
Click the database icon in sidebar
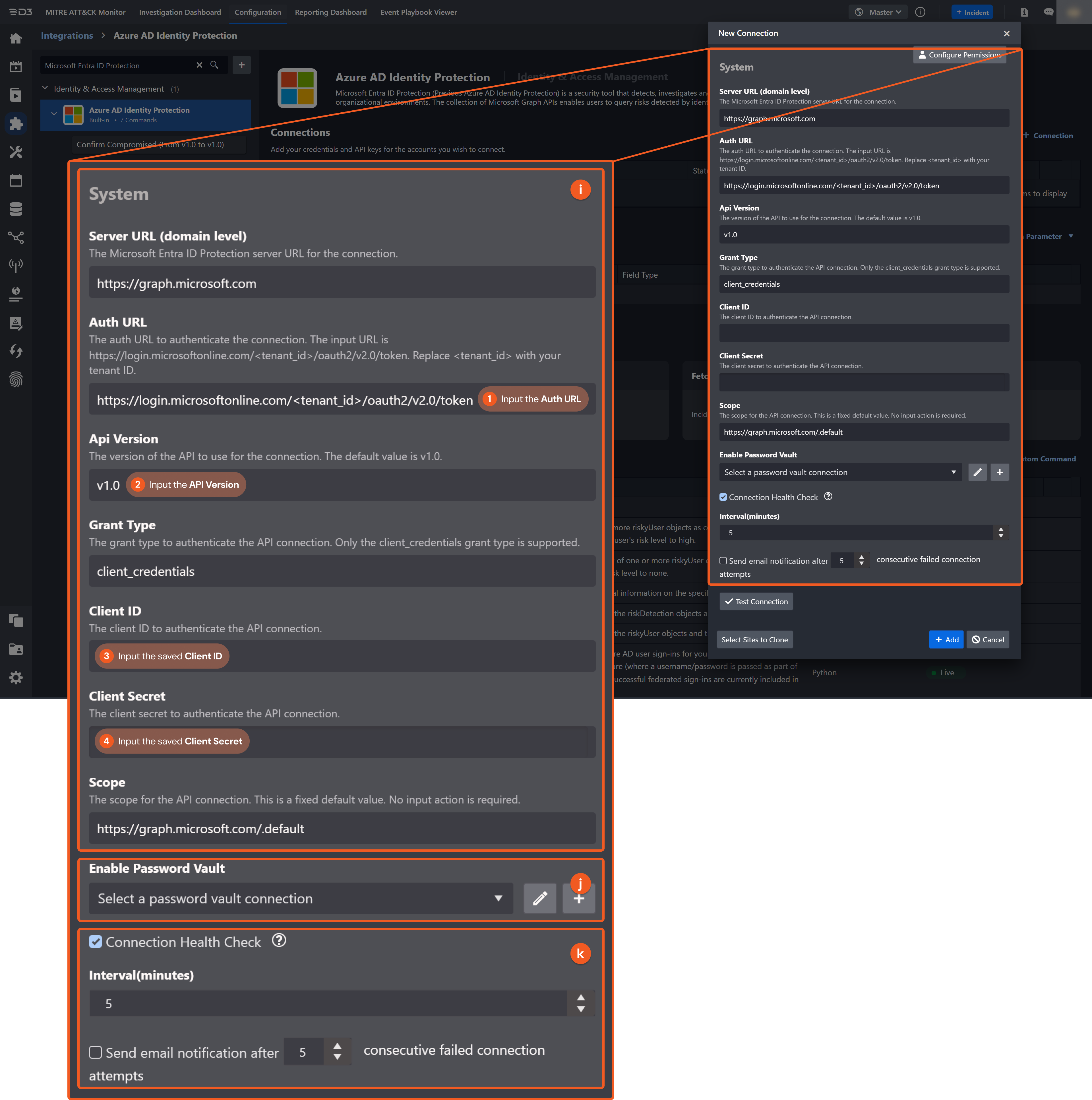pyautogui.click(x=16, y=209)
